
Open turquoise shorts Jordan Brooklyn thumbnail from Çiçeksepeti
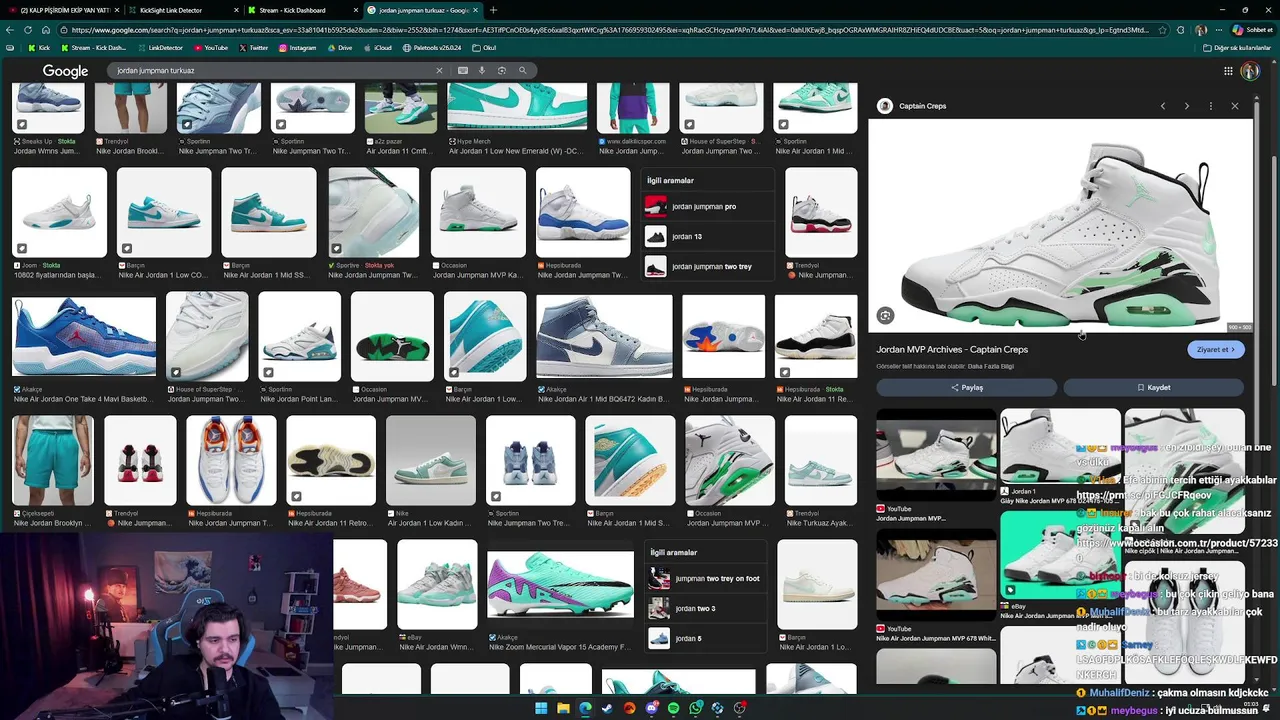pos(52,461)
